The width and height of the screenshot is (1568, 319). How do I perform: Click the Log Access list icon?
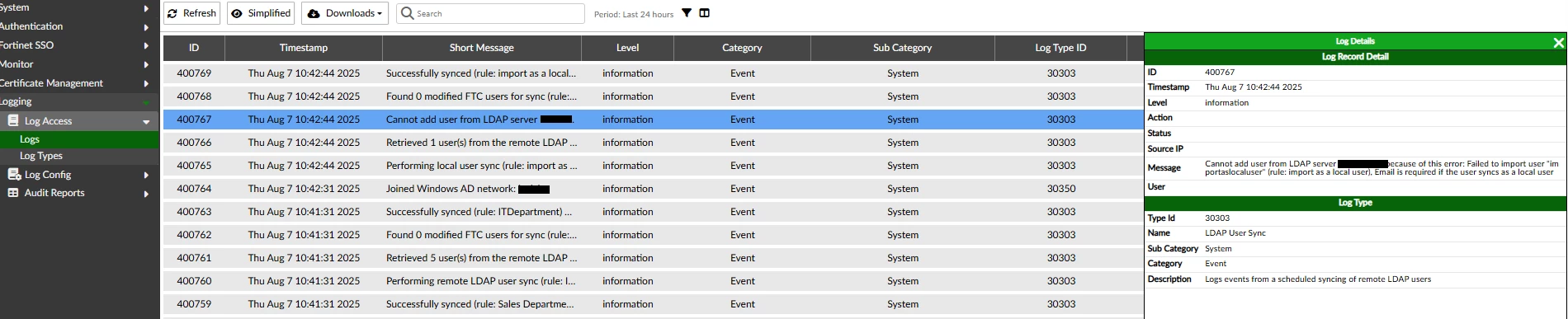click(13, 121)
